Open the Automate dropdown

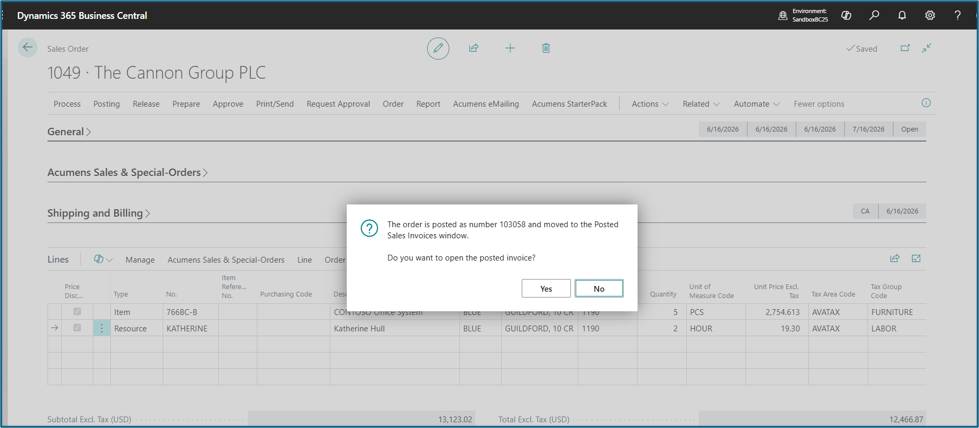757,104
